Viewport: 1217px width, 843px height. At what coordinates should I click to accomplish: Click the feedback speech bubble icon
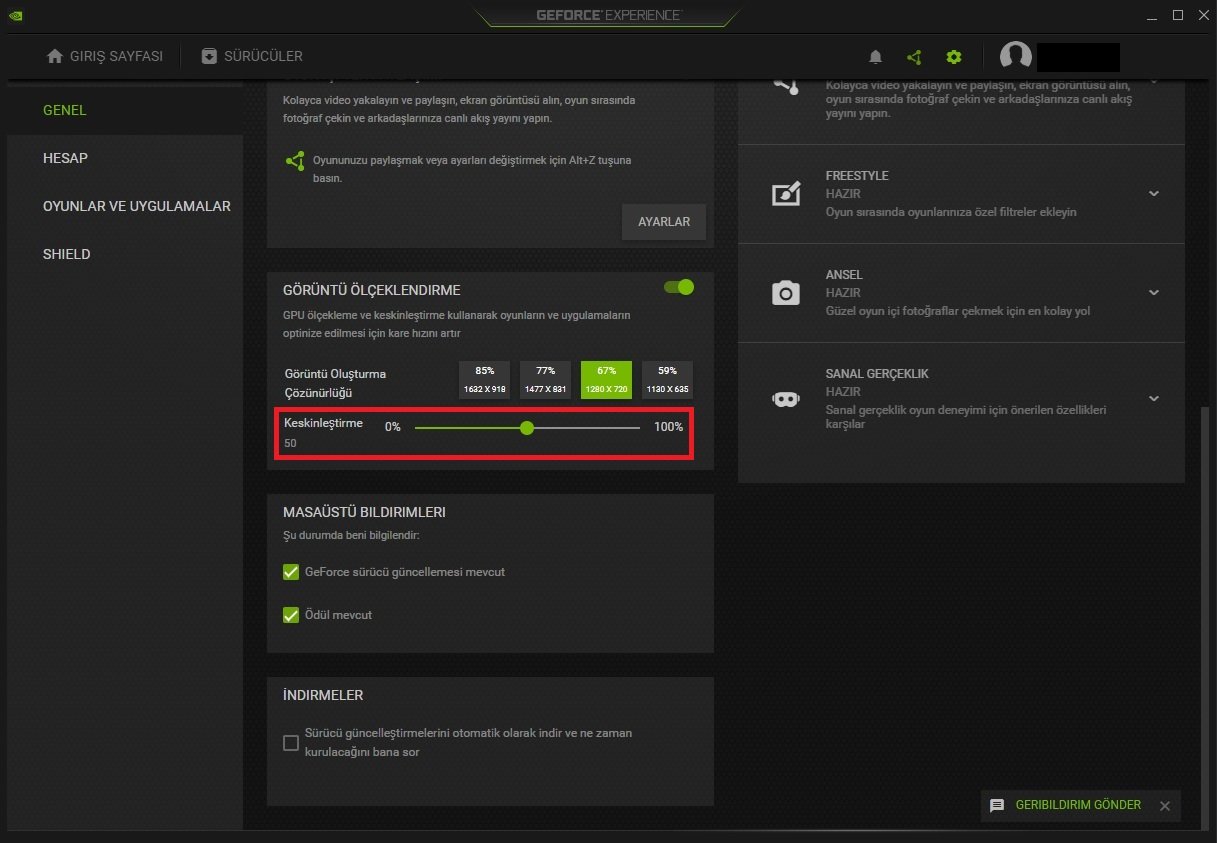pos(997,805)
